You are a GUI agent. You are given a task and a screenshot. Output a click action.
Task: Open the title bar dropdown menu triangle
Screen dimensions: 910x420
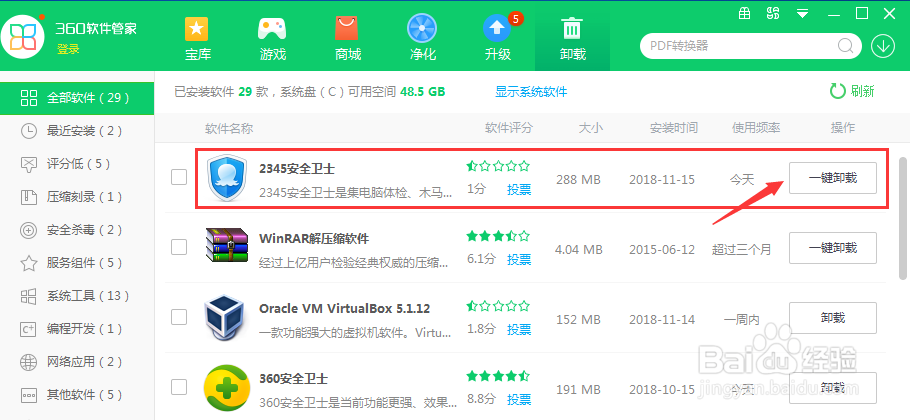(803, 13)
